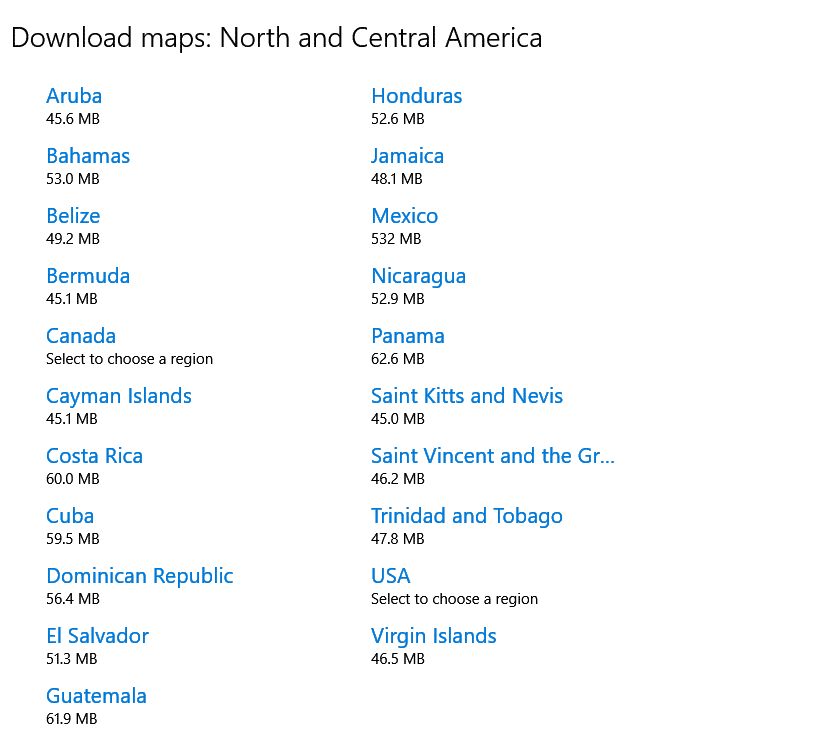
Task: Choose Costa Rica map
Action: click(x=94, y=456)
